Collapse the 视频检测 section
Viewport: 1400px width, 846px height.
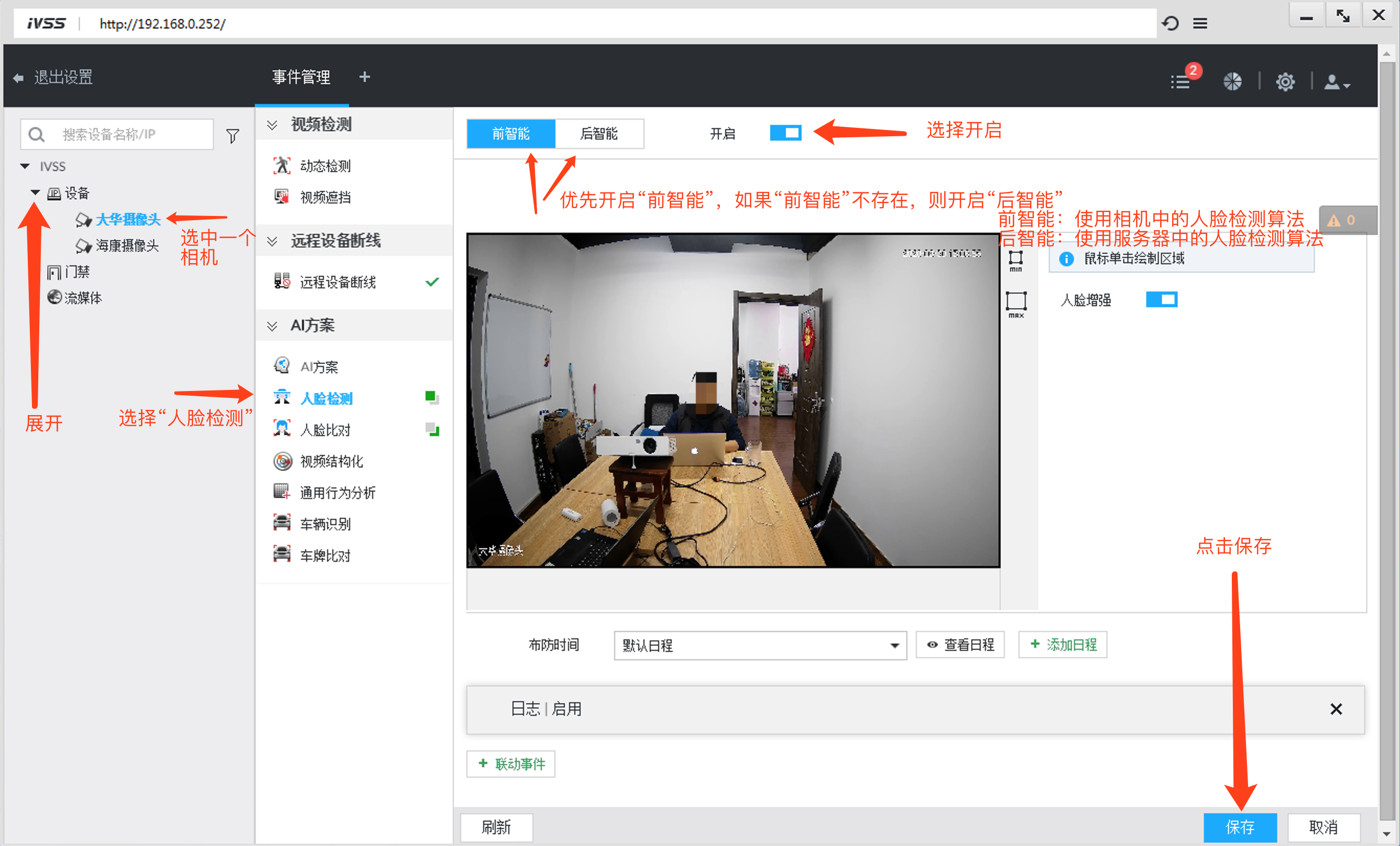[272, 125]
